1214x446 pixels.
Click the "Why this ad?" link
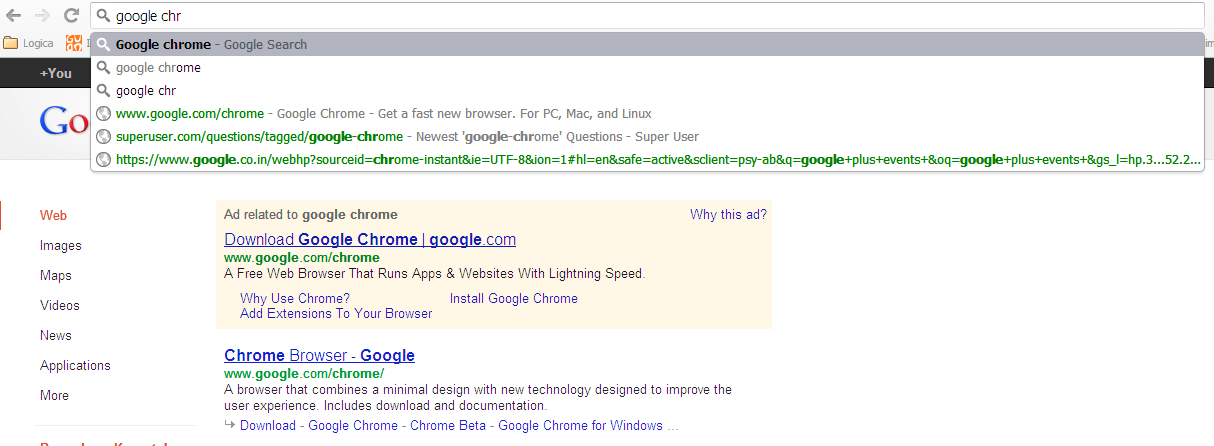(x=728, y=215)
